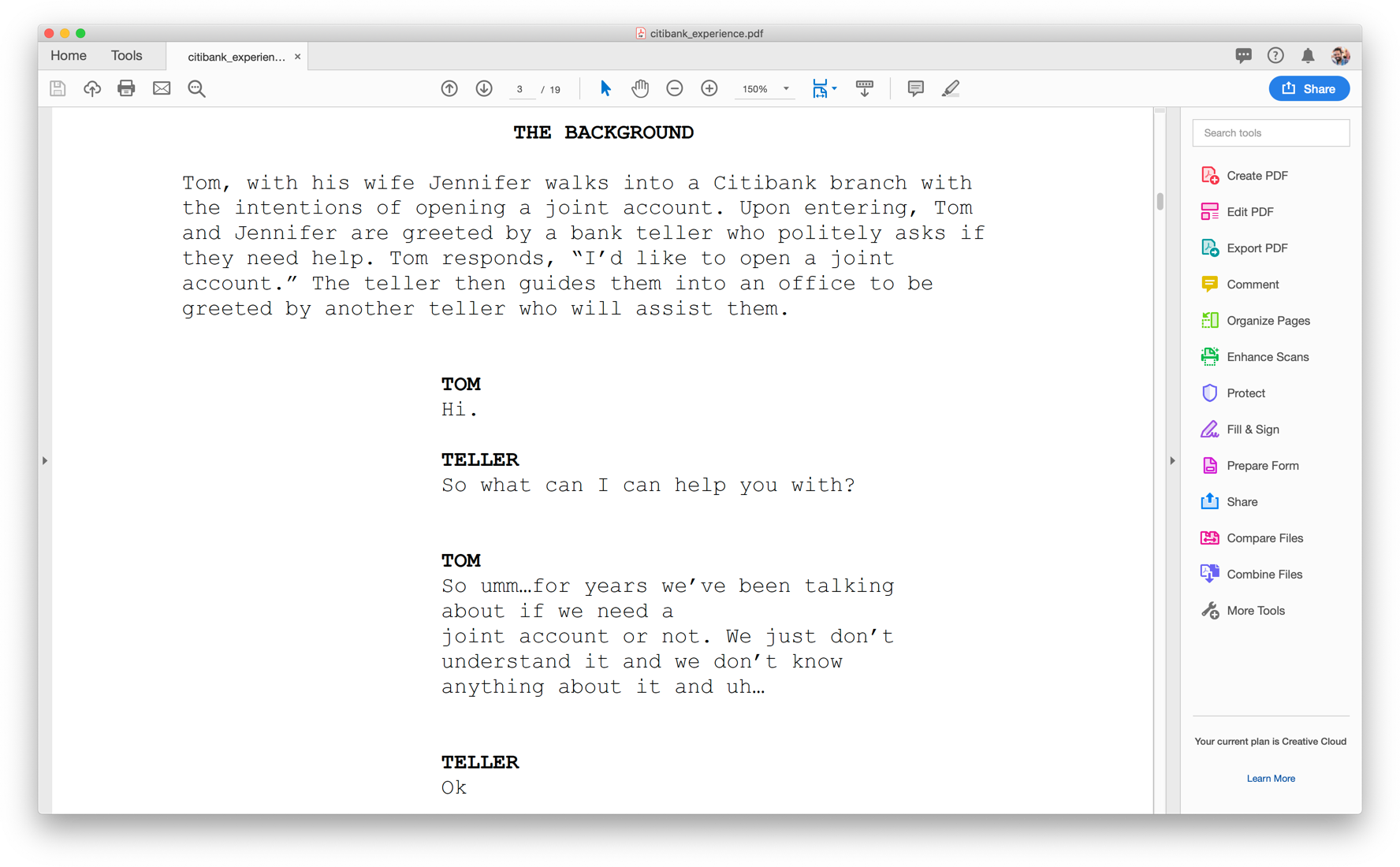Print the document with printer icon

tap(126, 88)
